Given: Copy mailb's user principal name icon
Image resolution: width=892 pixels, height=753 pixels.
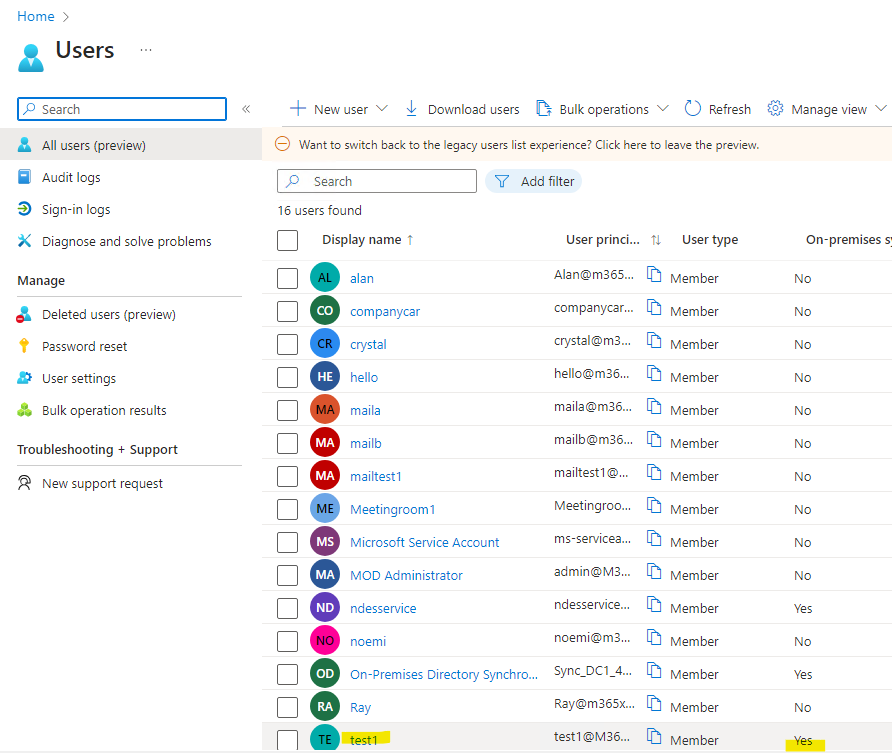Looking at the screenshot, I should point(654,439).
